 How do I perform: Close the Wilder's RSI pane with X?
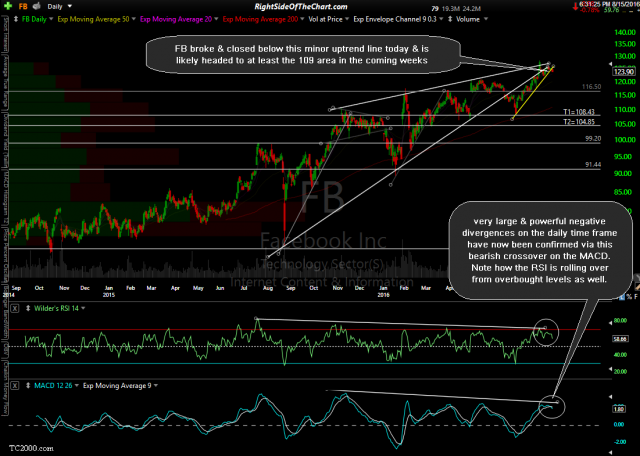point(15,309)
